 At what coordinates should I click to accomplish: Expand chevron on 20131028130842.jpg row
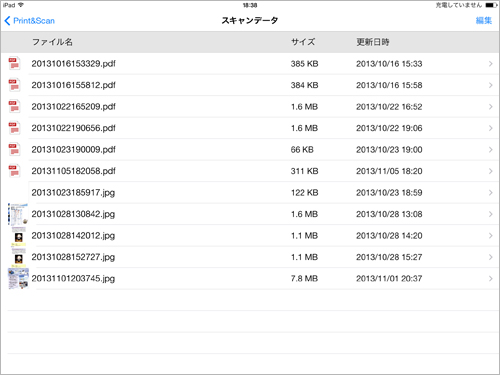[x=491, y=214]
